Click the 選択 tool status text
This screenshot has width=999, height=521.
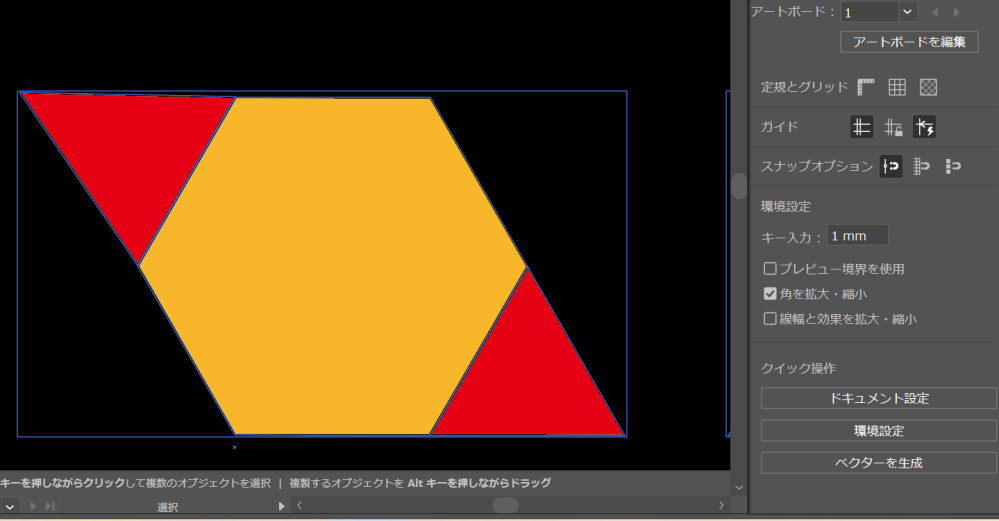pyautogui.click(x=168, y=507)
